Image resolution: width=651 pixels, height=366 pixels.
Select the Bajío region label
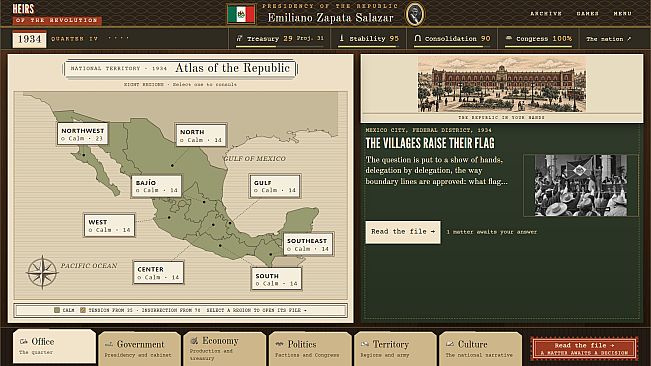157,186
